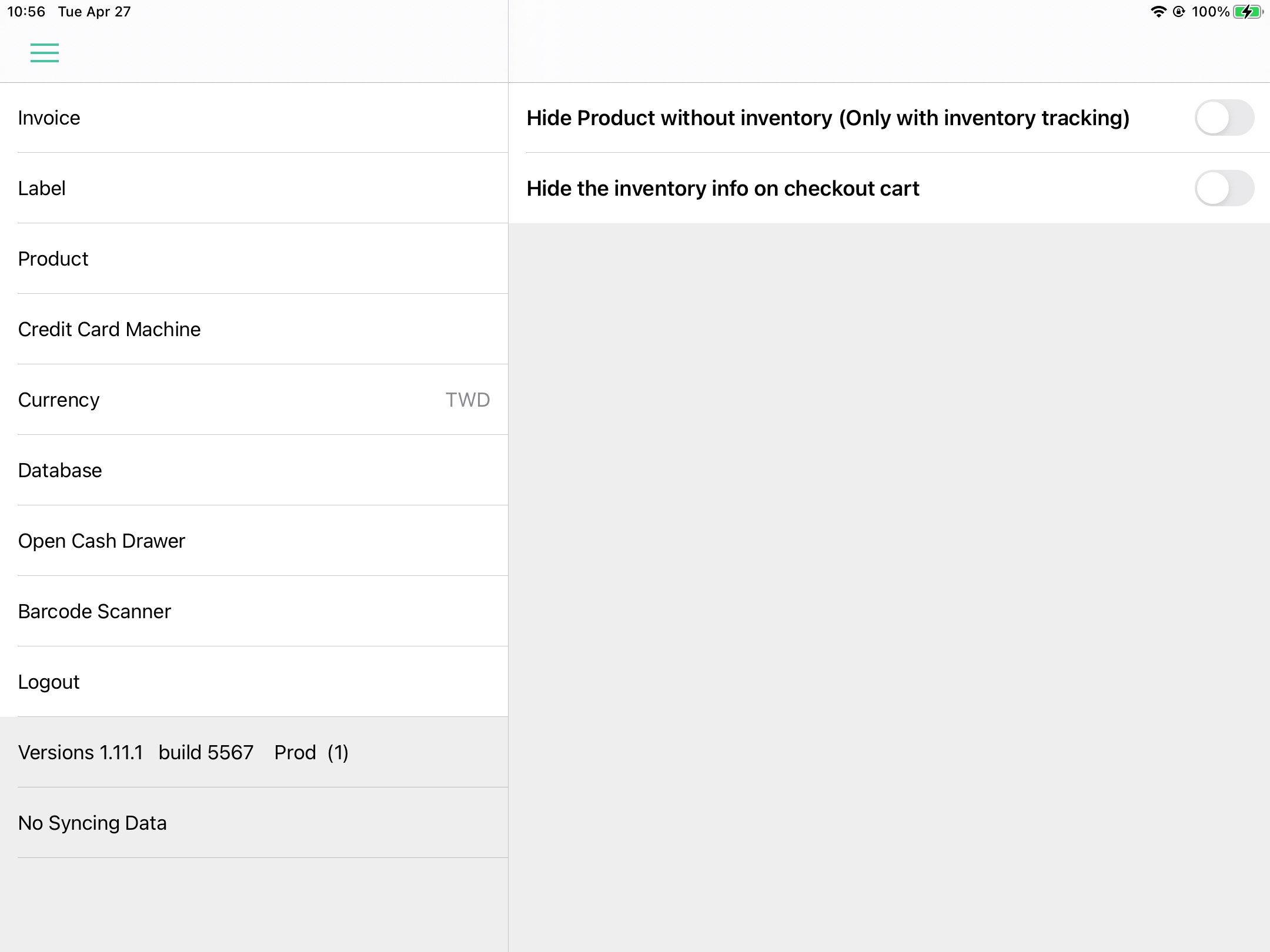
Task: Tap the Wi-Fi status icon
Action: click(1158, 12)
